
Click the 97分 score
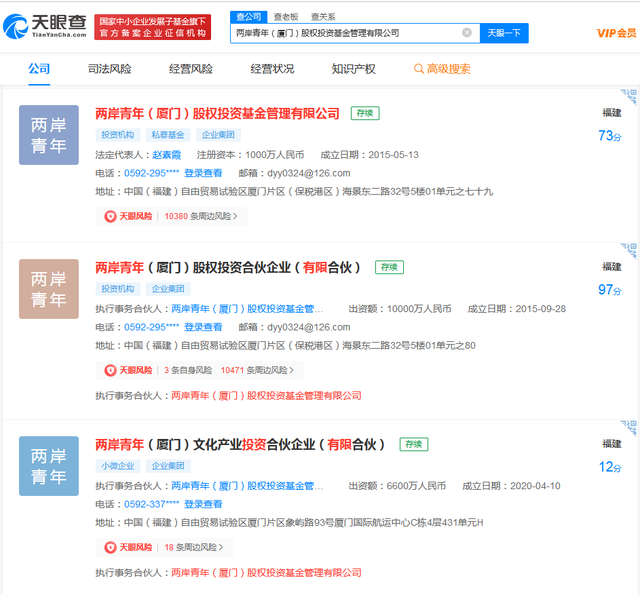point(610,289)
